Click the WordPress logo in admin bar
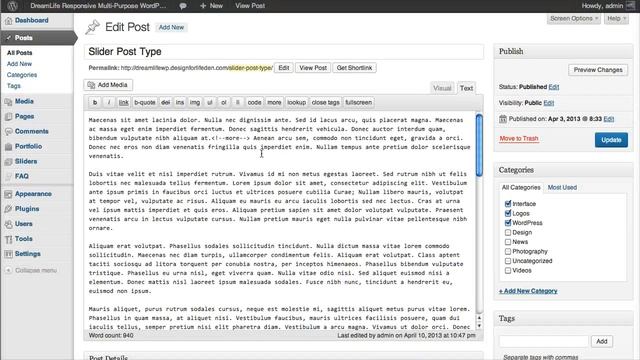The width and height of the screenshot is (640, 360). click(13, 6)
